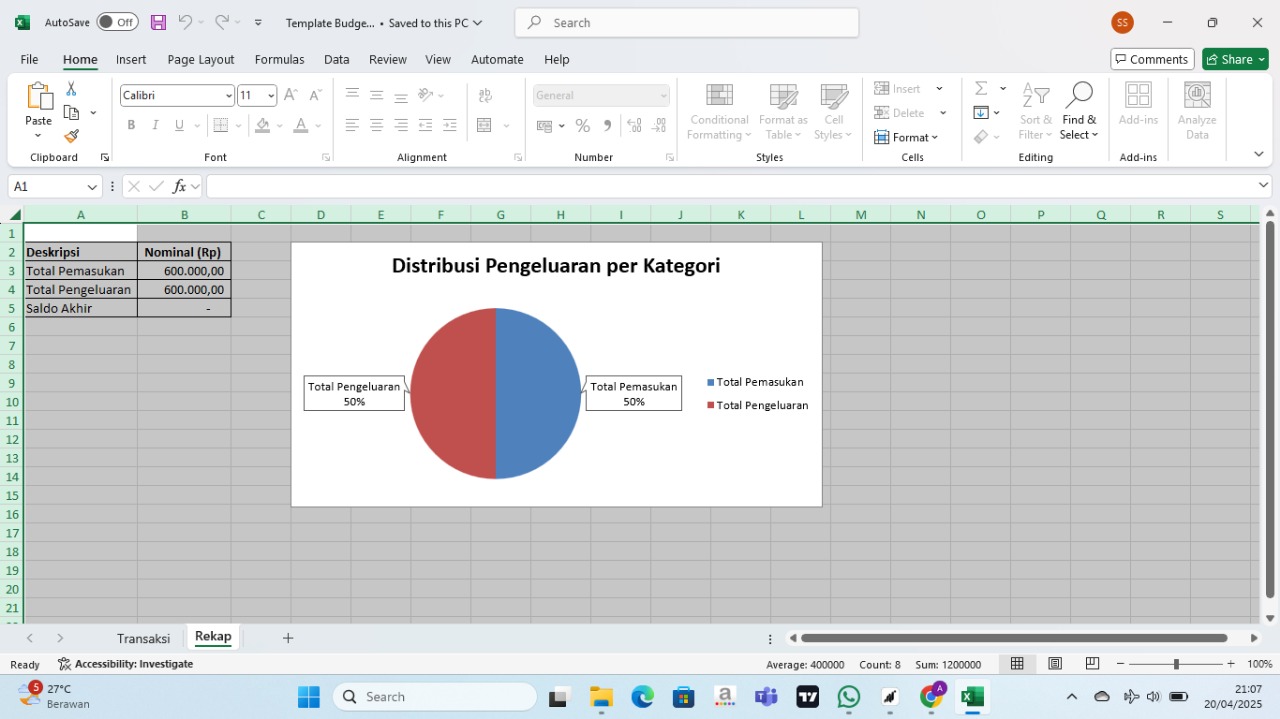Open the Insert ribbon tab
1280x719 pixels.
(131, 60)
